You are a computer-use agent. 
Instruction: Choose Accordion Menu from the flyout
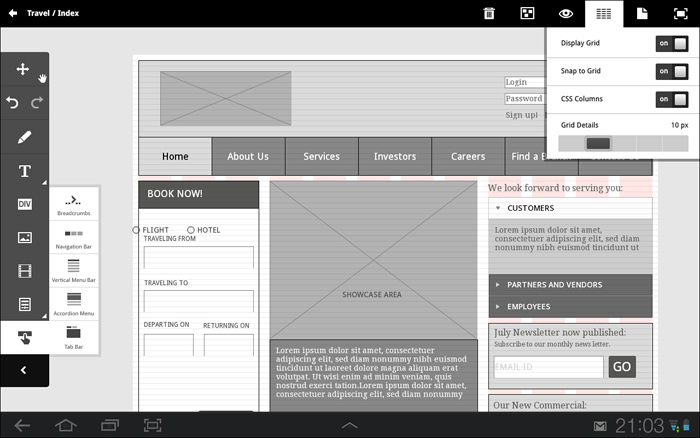(x=74, y=304)
